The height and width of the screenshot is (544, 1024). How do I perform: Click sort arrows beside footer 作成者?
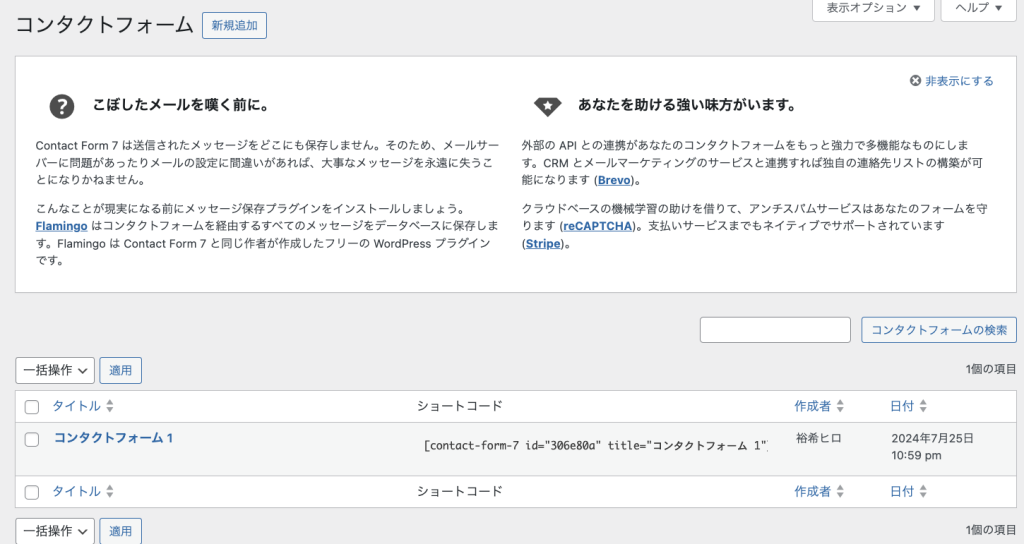click(x=840, y=492)
